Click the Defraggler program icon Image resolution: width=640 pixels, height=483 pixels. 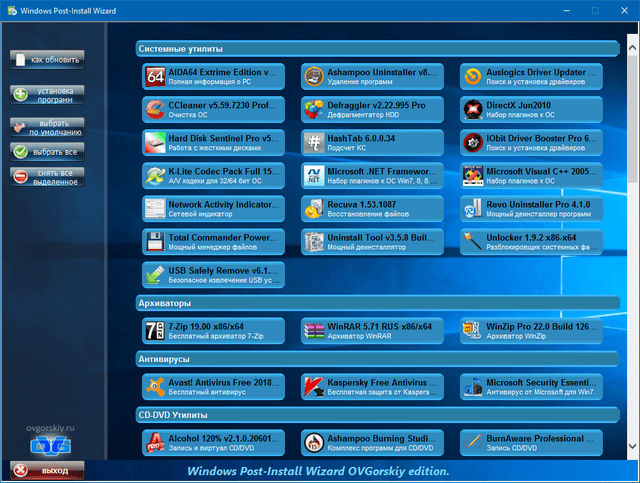click(x=313, y=109)
